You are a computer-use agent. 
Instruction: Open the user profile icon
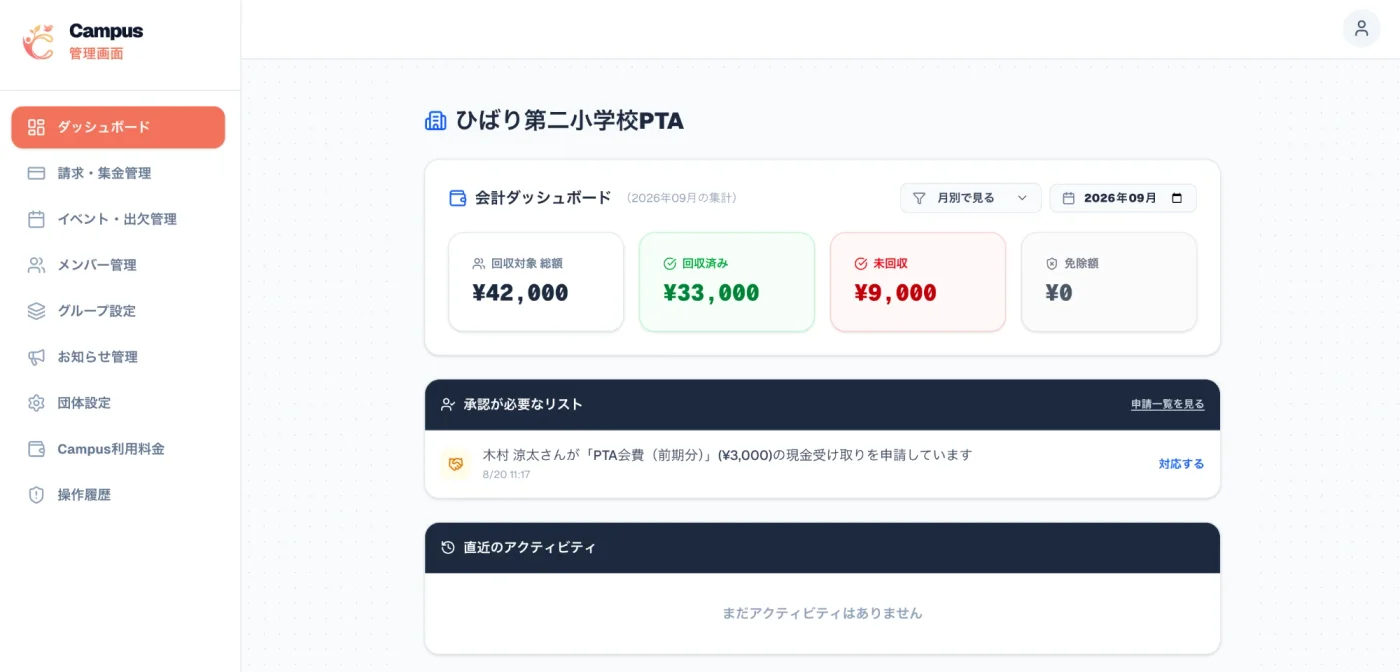1361,28
